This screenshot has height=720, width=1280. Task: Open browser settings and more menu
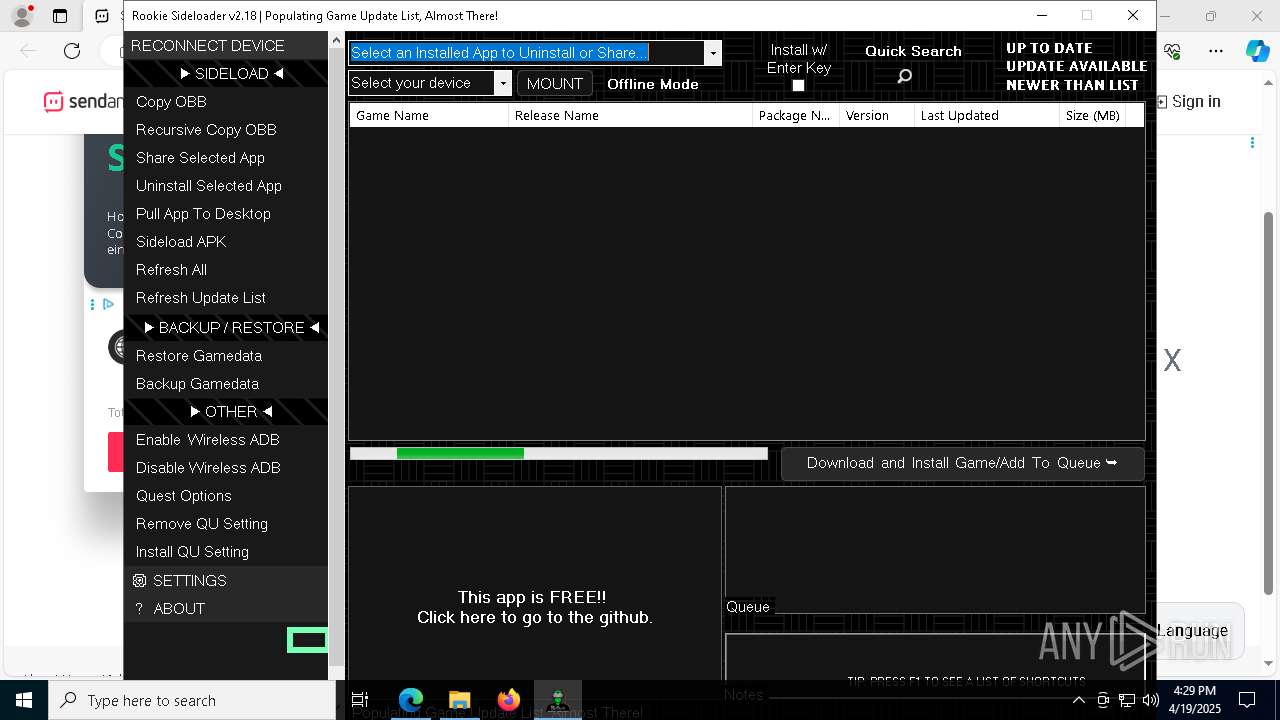[1215, 51]
